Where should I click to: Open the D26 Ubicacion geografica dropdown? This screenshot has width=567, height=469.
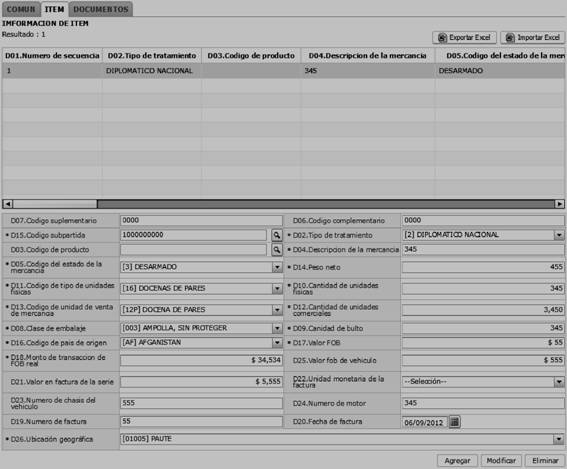(559, 439)
